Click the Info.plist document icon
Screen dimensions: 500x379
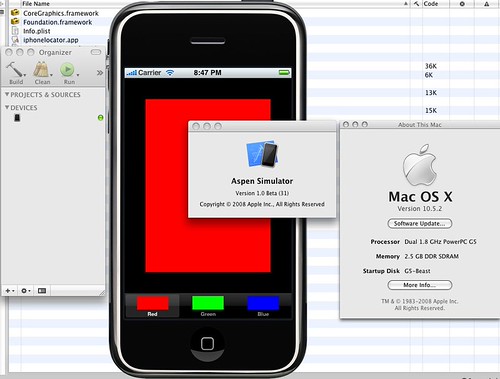tap(15, 31)
